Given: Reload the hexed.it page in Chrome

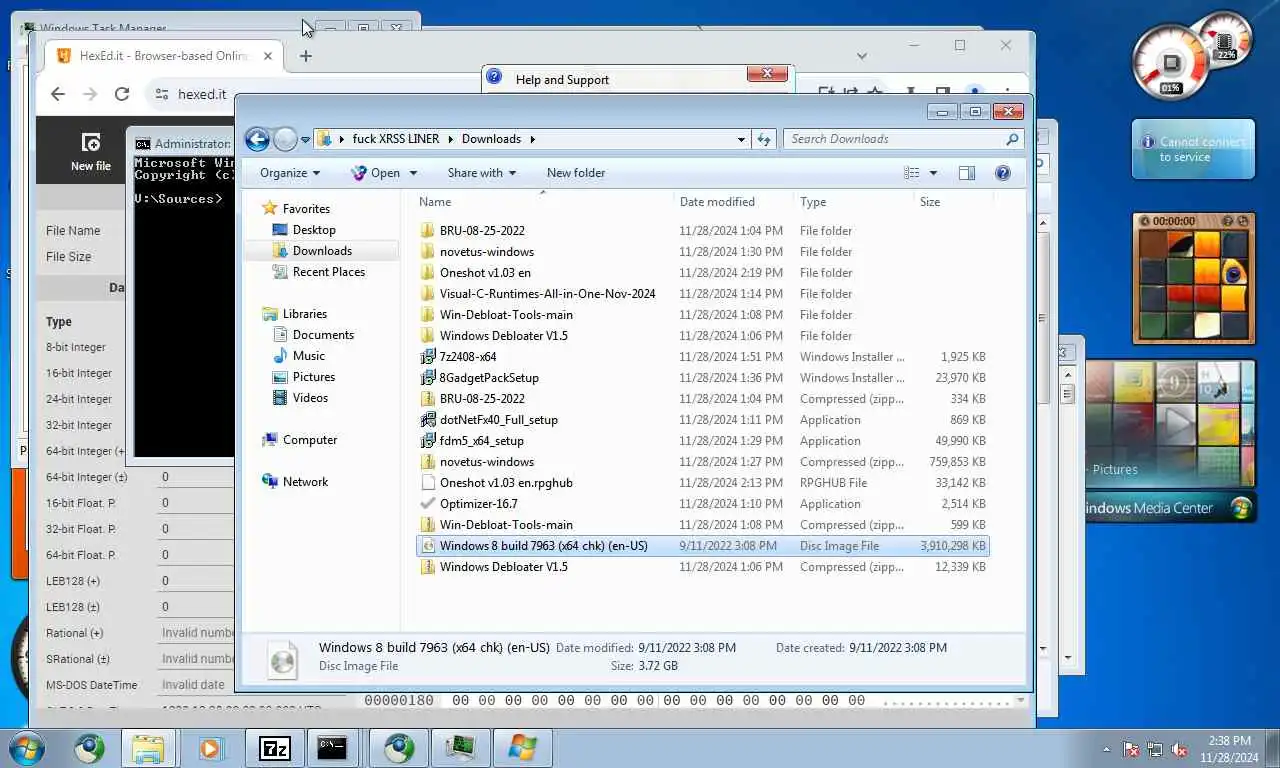Looking at the screenshot, I should [122, 94].
